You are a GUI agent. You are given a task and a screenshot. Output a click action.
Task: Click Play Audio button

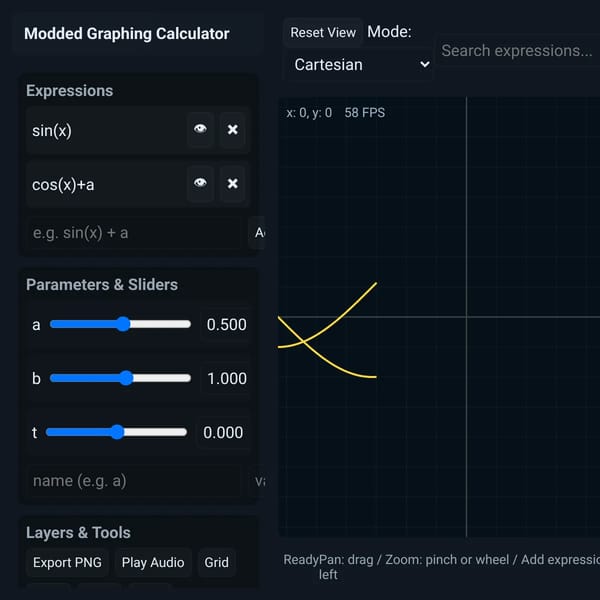point(153,562)
